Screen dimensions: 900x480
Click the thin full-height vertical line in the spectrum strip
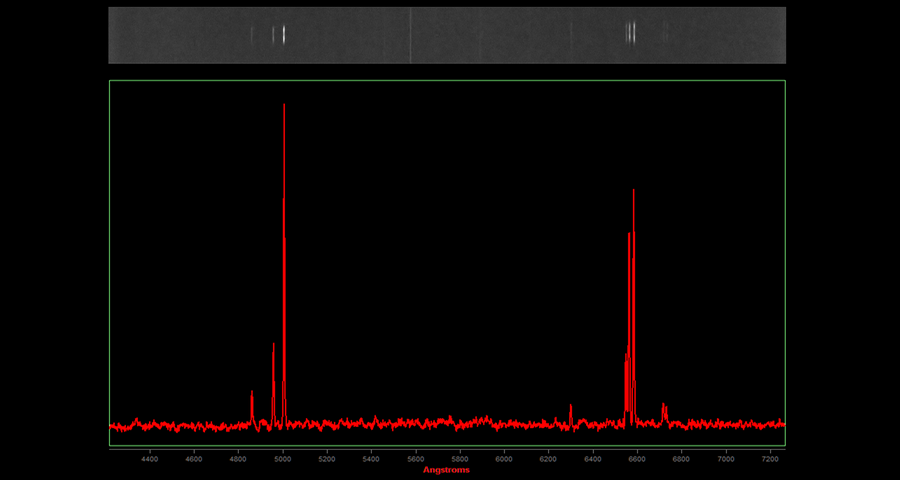click(410, 35)
